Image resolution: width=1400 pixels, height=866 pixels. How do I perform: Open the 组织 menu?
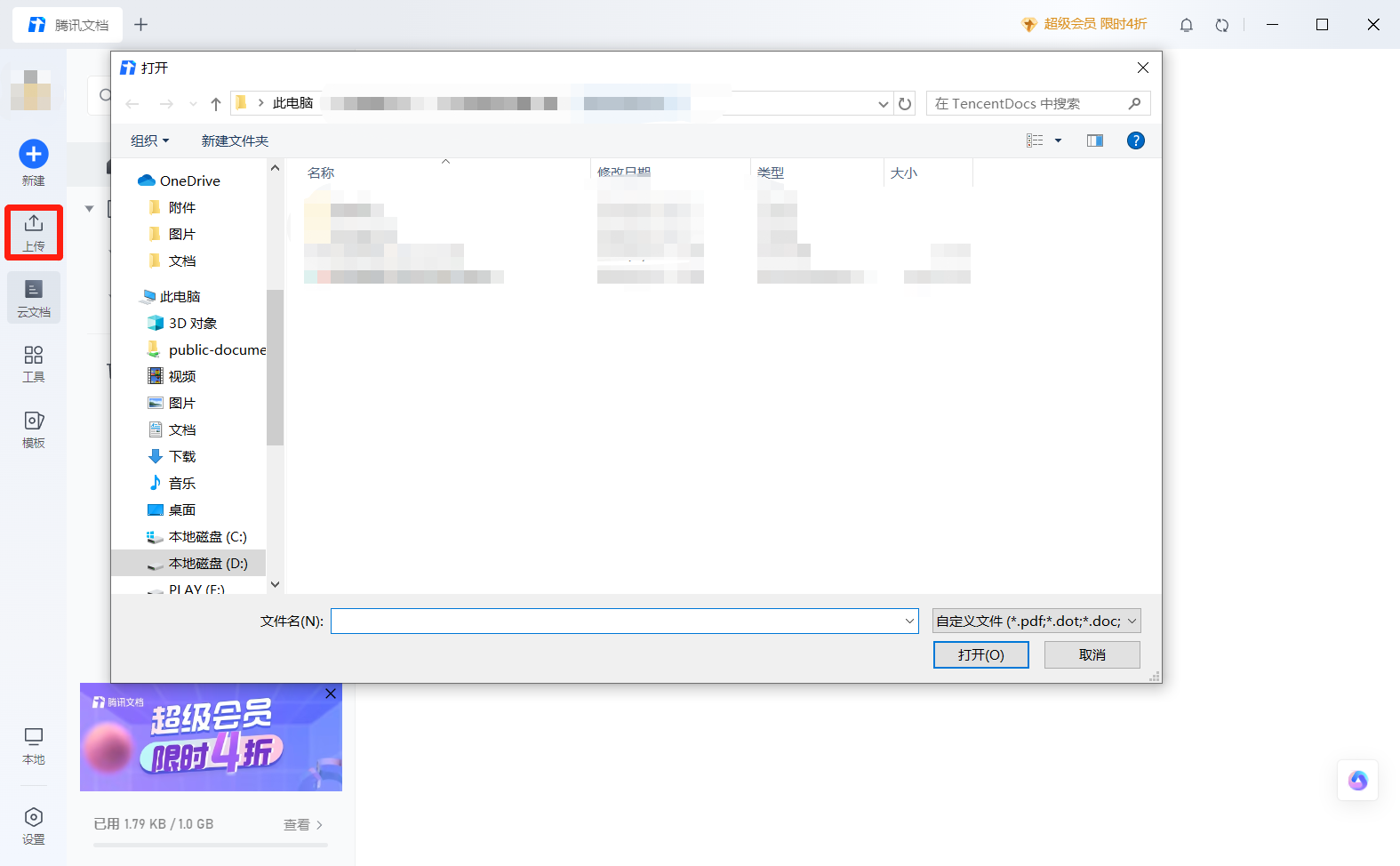pos(149,140)
